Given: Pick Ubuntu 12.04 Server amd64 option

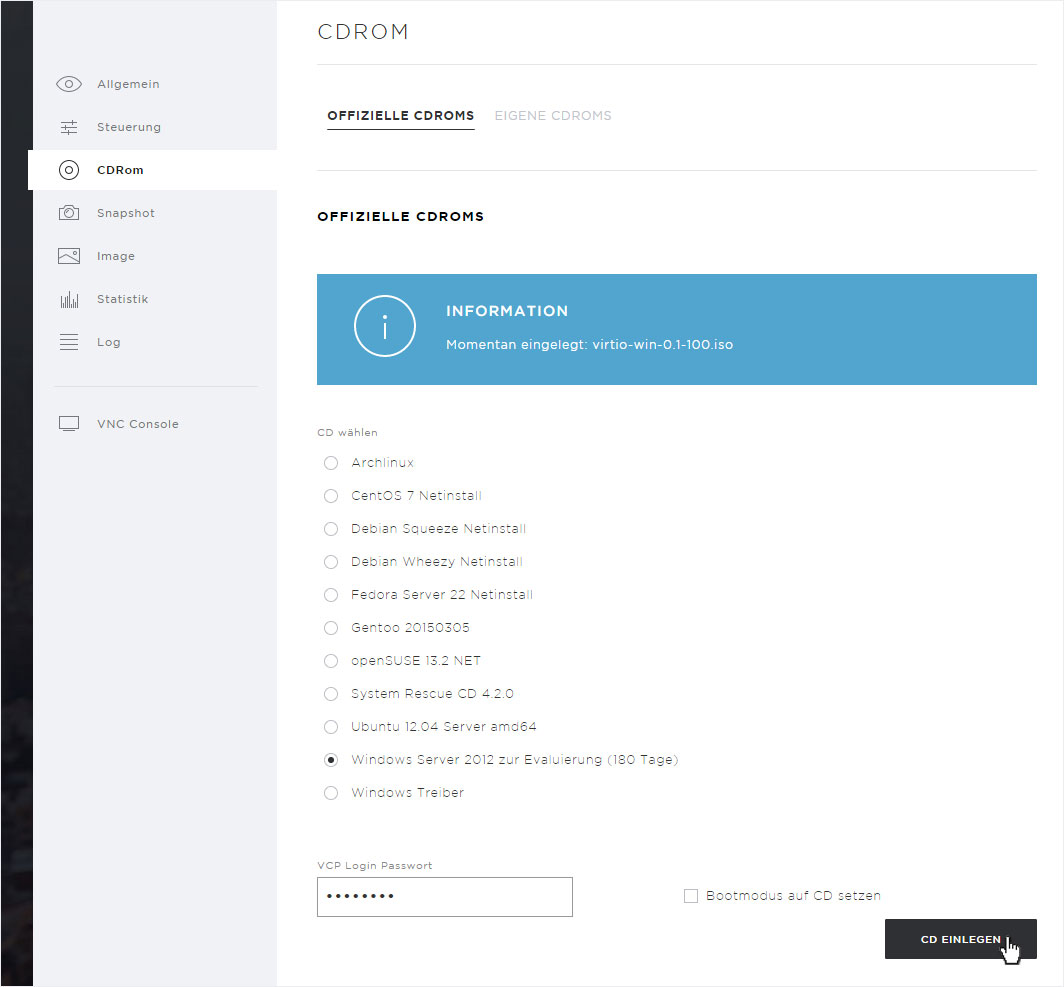Looking at the screenshot, I should [331, 727].
